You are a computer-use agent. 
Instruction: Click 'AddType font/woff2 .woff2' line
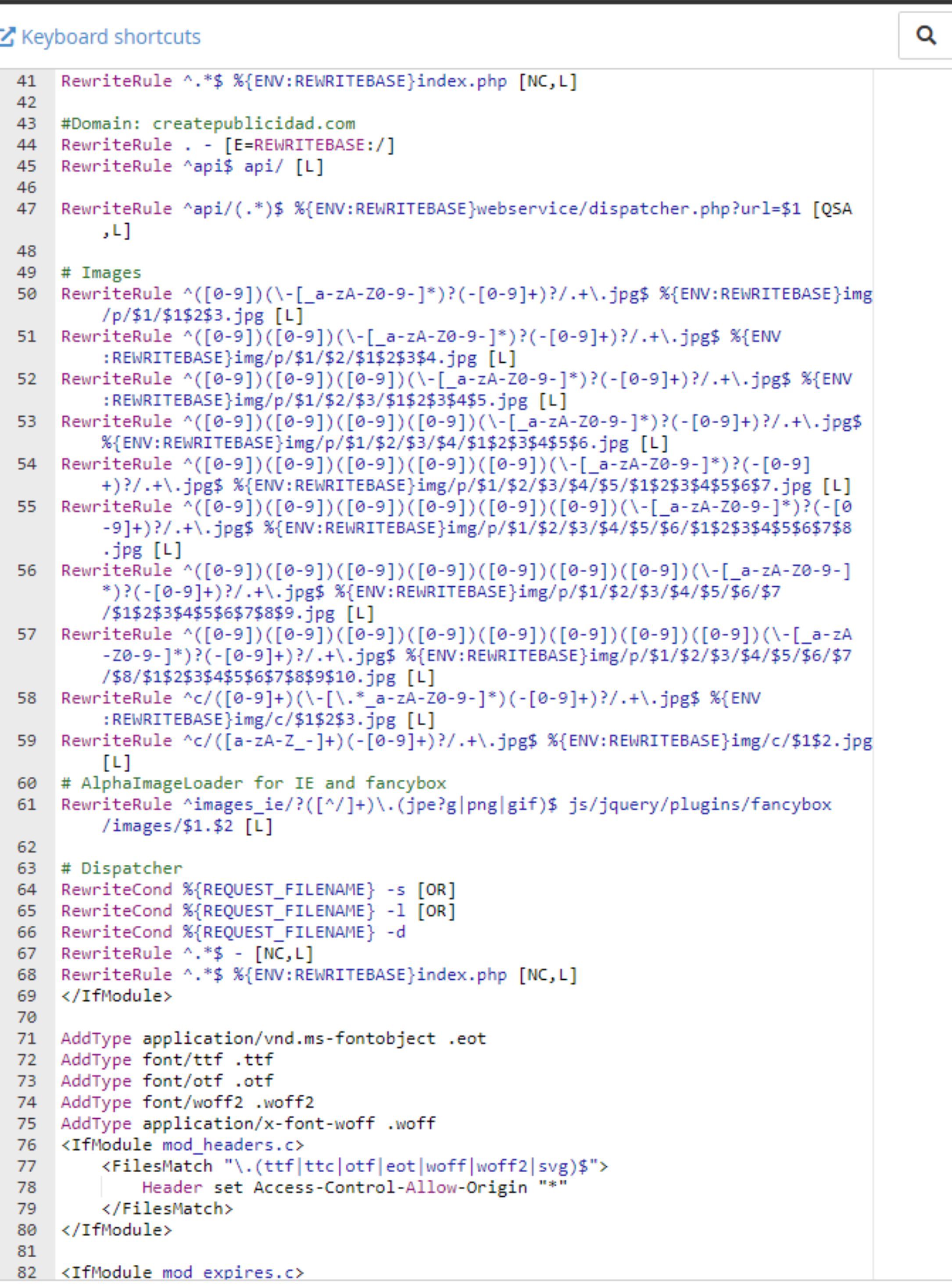pyautogui.click(x=187, y=1103)
